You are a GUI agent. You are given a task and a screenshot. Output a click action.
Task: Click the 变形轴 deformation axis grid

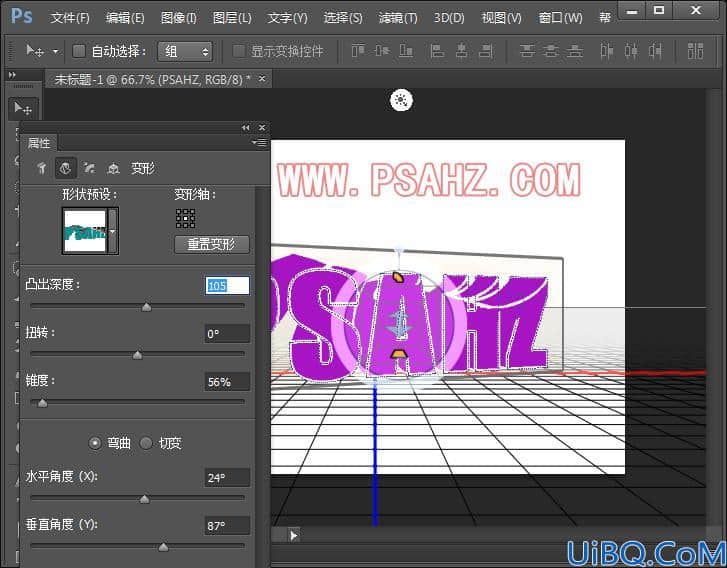(x=185, y=218)
